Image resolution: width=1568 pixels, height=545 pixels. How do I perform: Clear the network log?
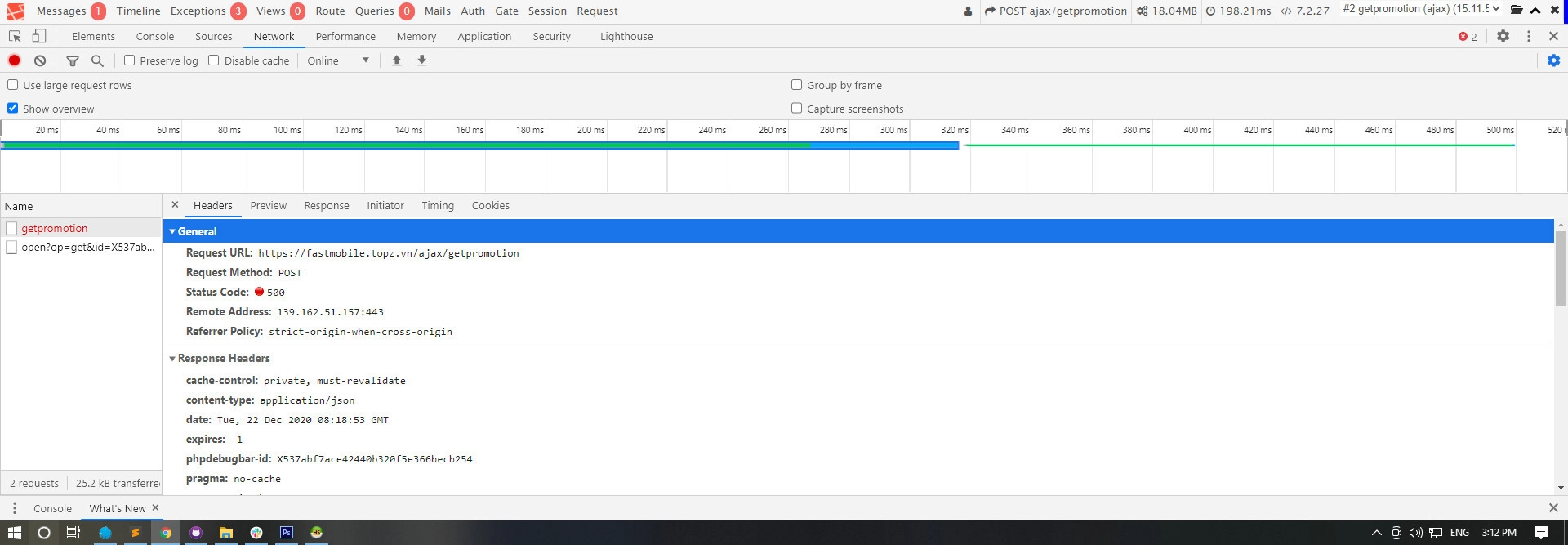[40, 60]
